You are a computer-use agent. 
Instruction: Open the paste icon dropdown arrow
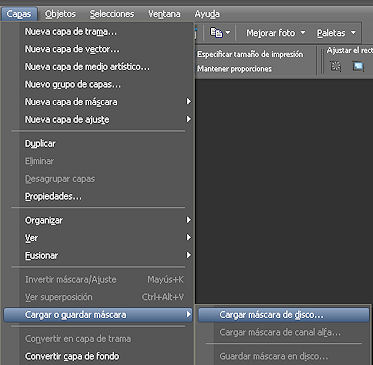(x=228, y=33)
